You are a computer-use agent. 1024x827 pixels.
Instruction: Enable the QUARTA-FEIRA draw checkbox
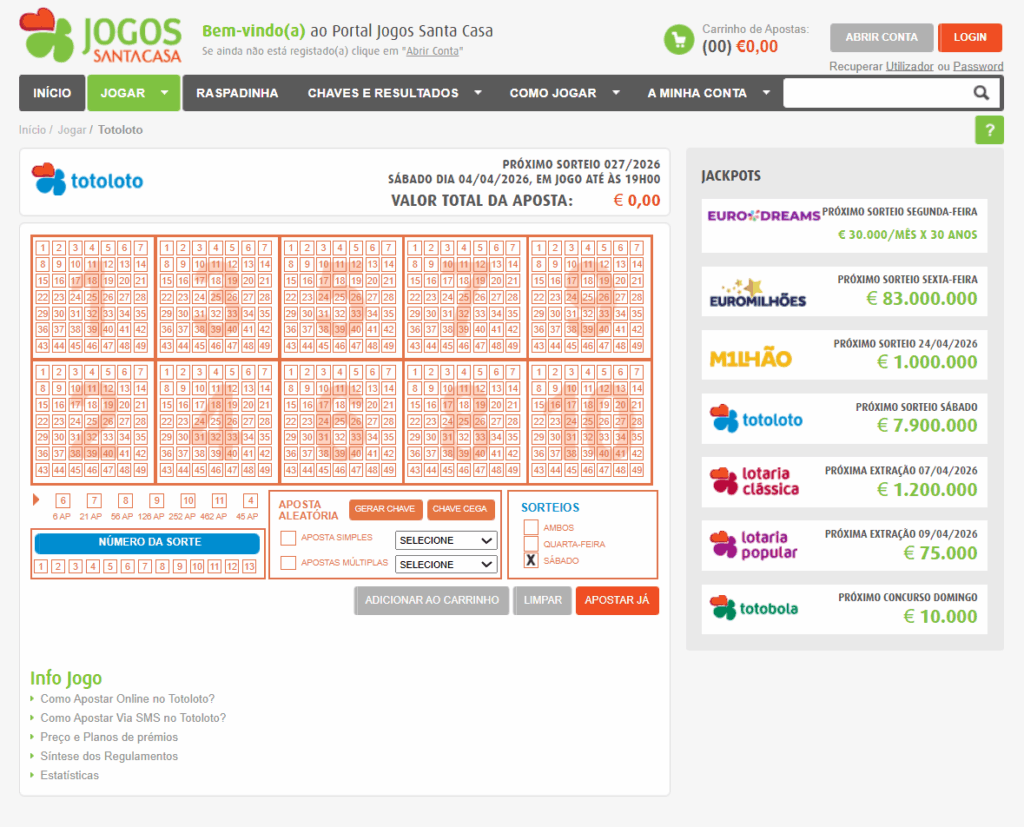532,544
